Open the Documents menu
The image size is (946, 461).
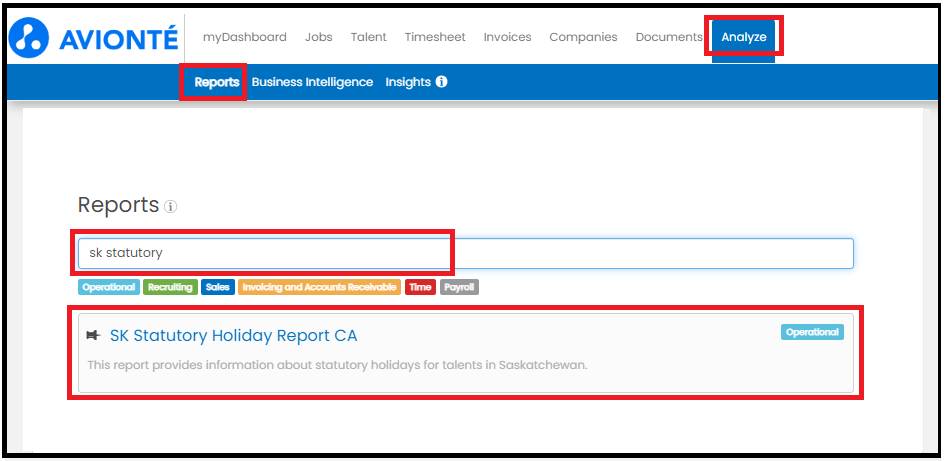[669, 37]
